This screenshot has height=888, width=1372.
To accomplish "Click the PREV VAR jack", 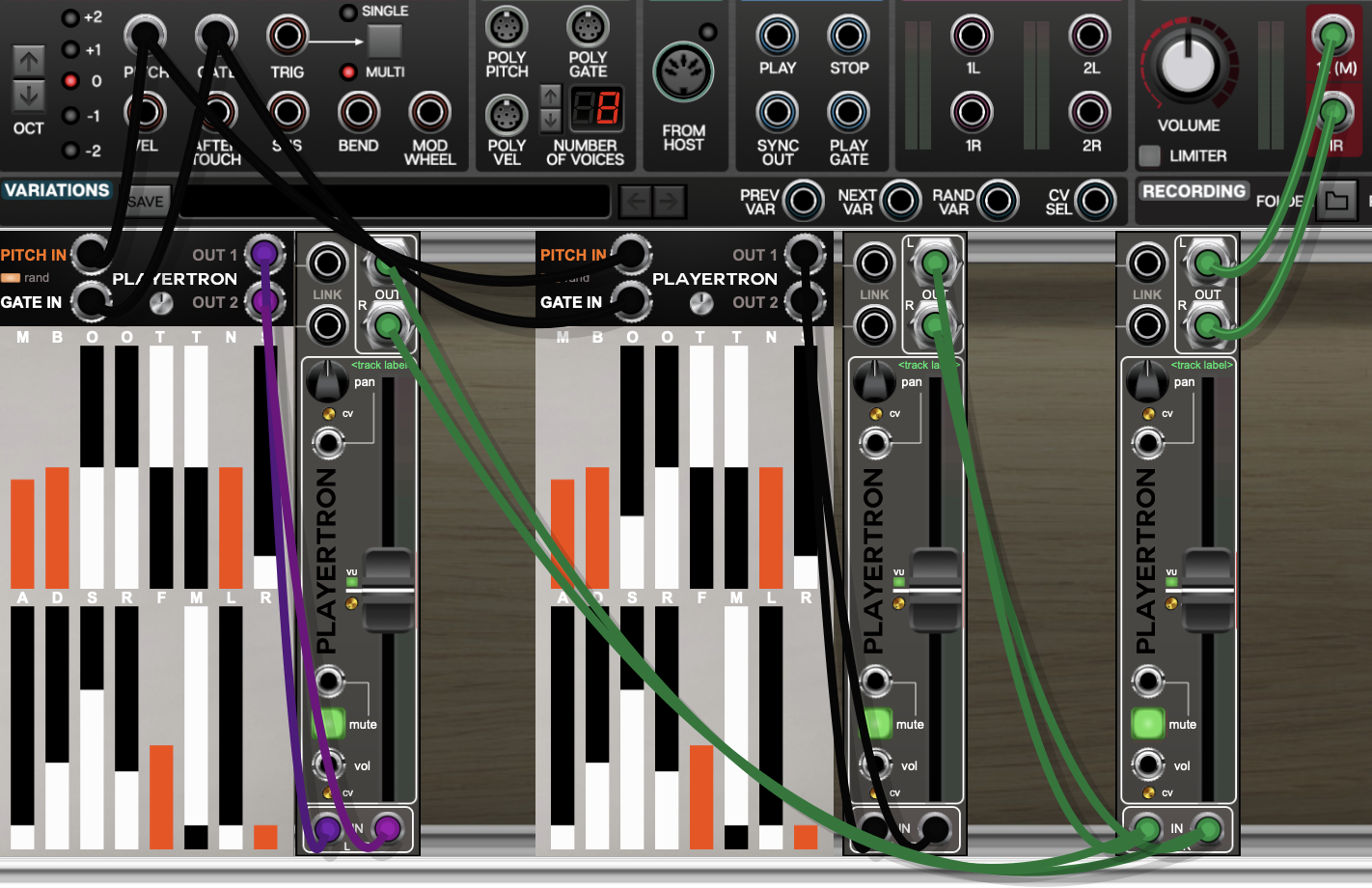I will pyautogui.click(x=803, y=202).
